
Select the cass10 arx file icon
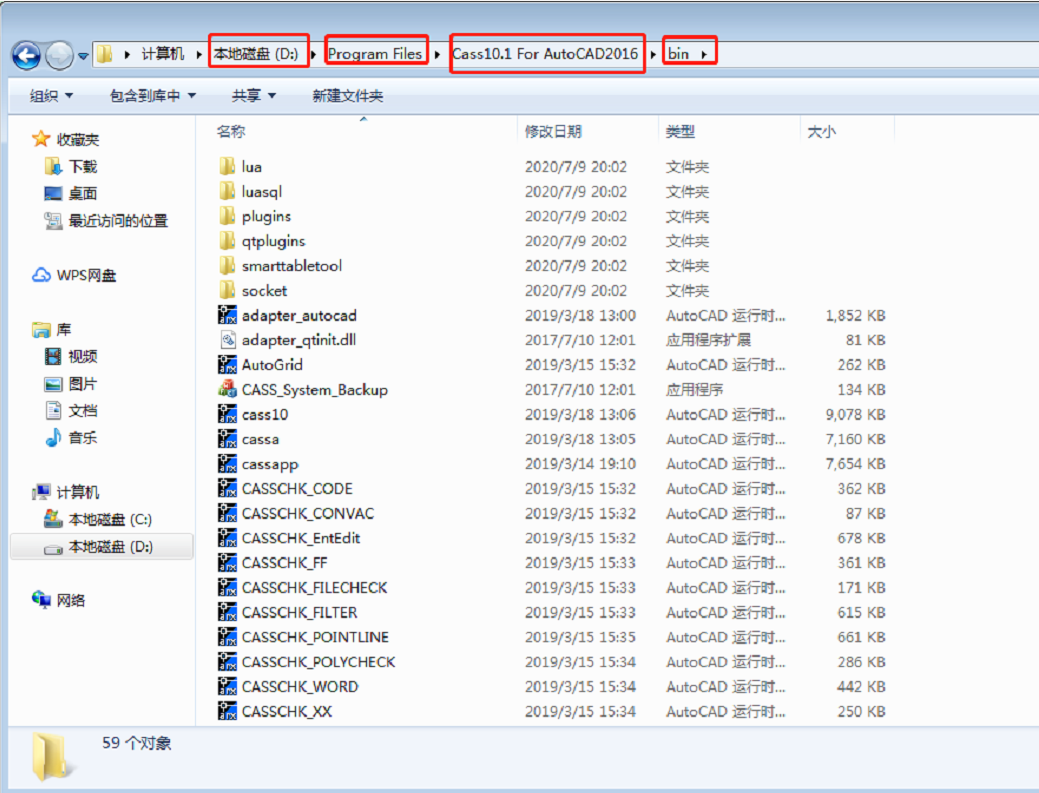(x=227, y=414)
